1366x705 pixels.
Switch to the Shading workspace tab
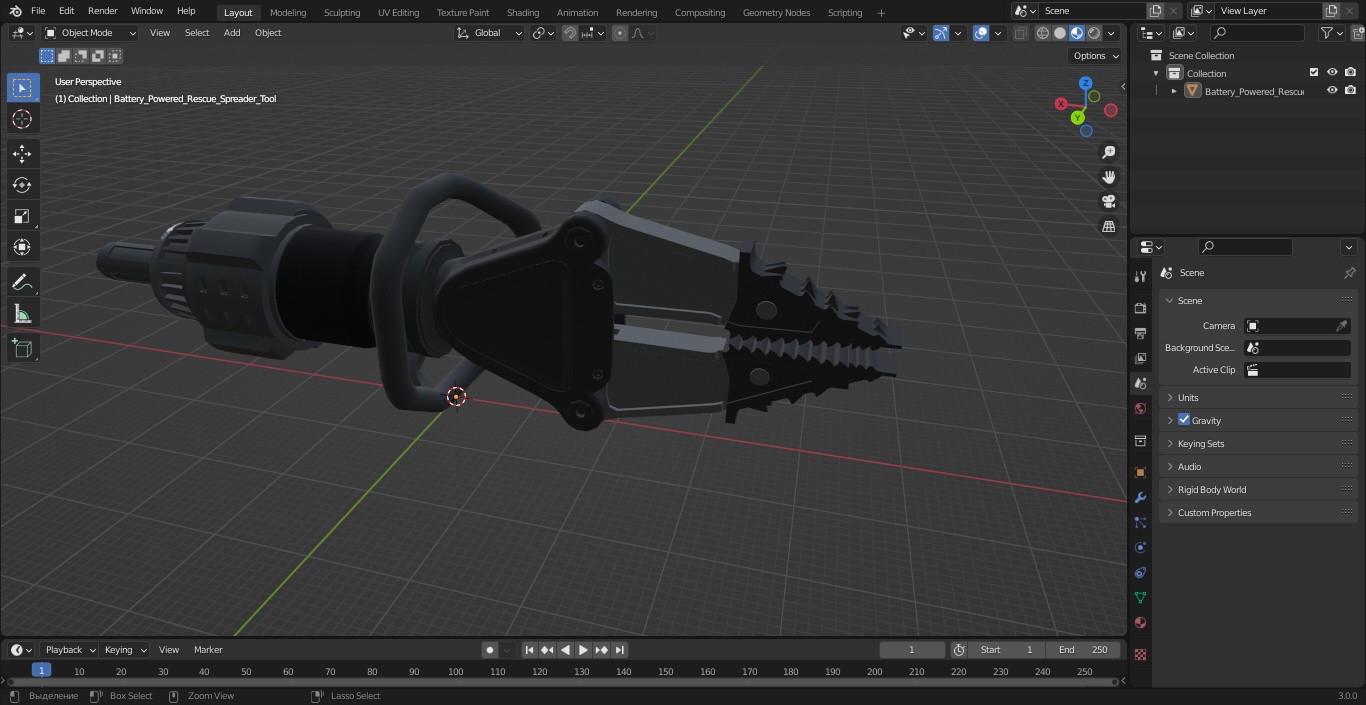(x=523, y=13)
